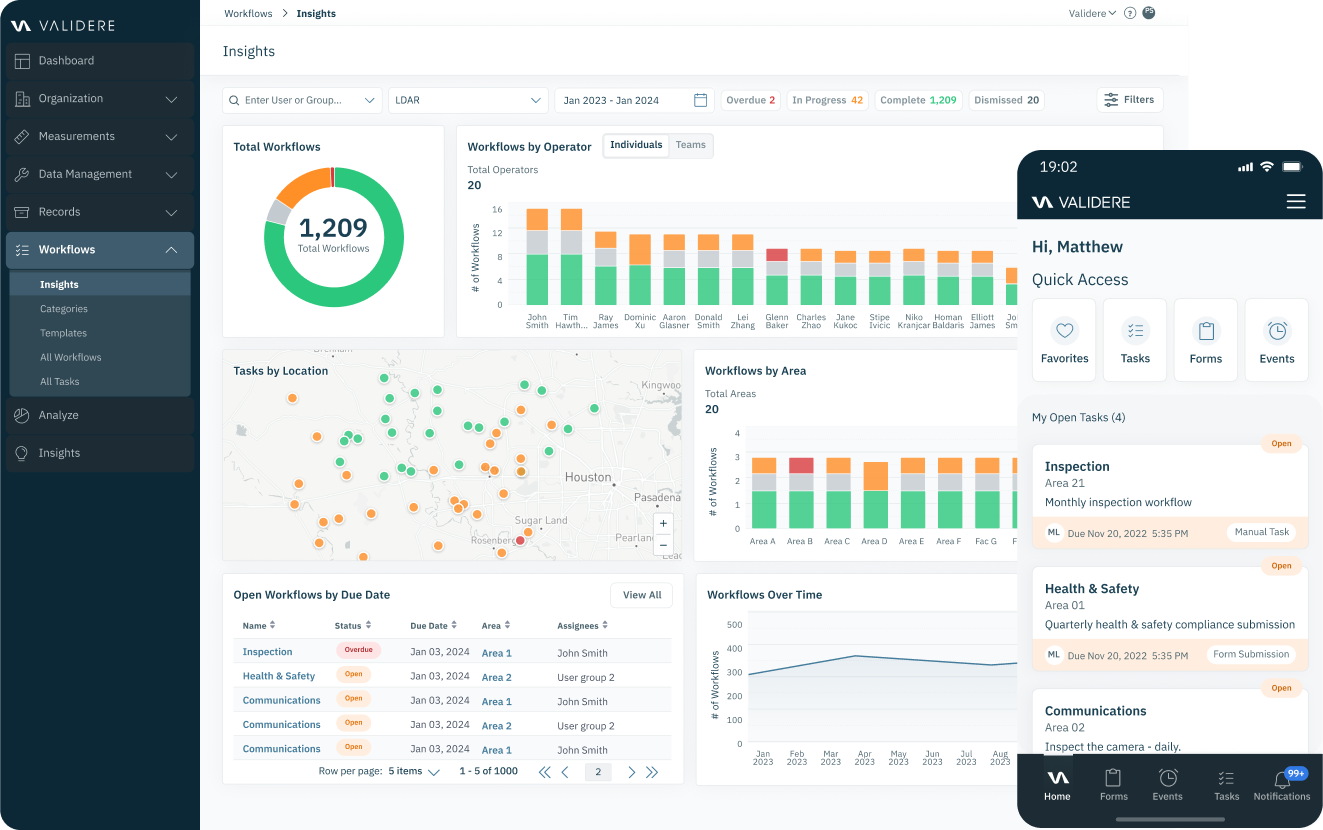
Task: Click the page number 2 field
Action: tap(598, 772)
